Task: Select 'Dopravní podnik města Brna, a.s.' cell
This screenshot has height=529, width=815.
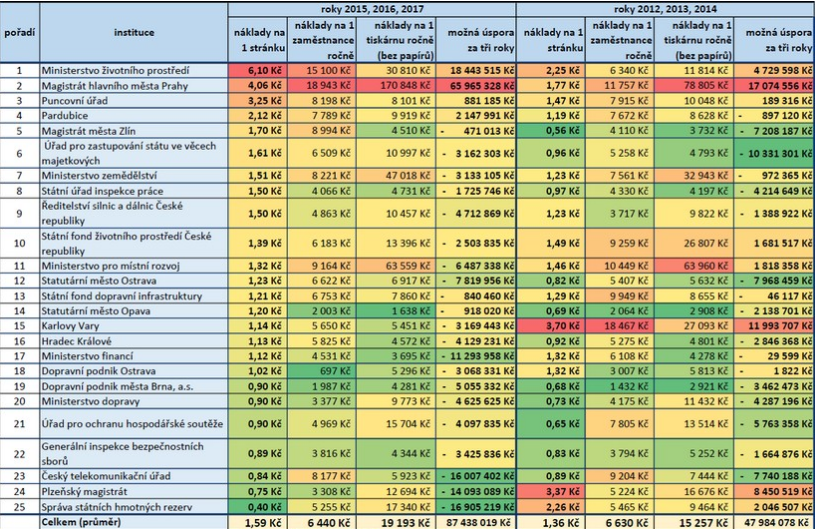Action: click(134, 386)
